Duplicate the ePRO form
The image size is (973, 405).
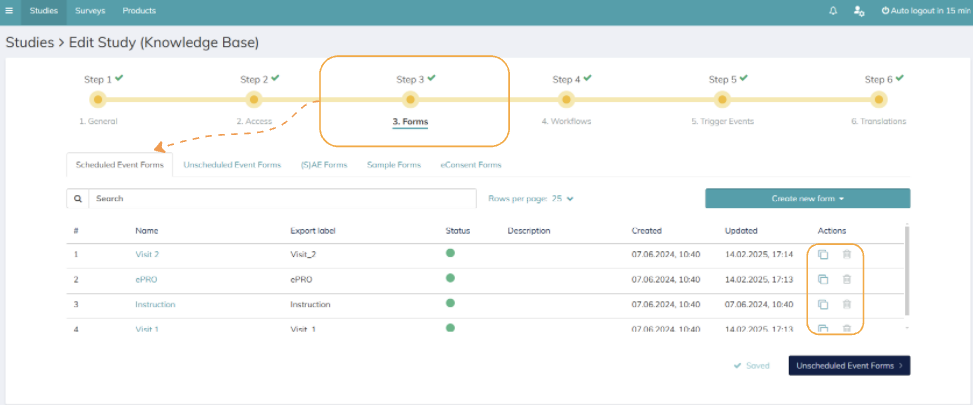(823, 279)
